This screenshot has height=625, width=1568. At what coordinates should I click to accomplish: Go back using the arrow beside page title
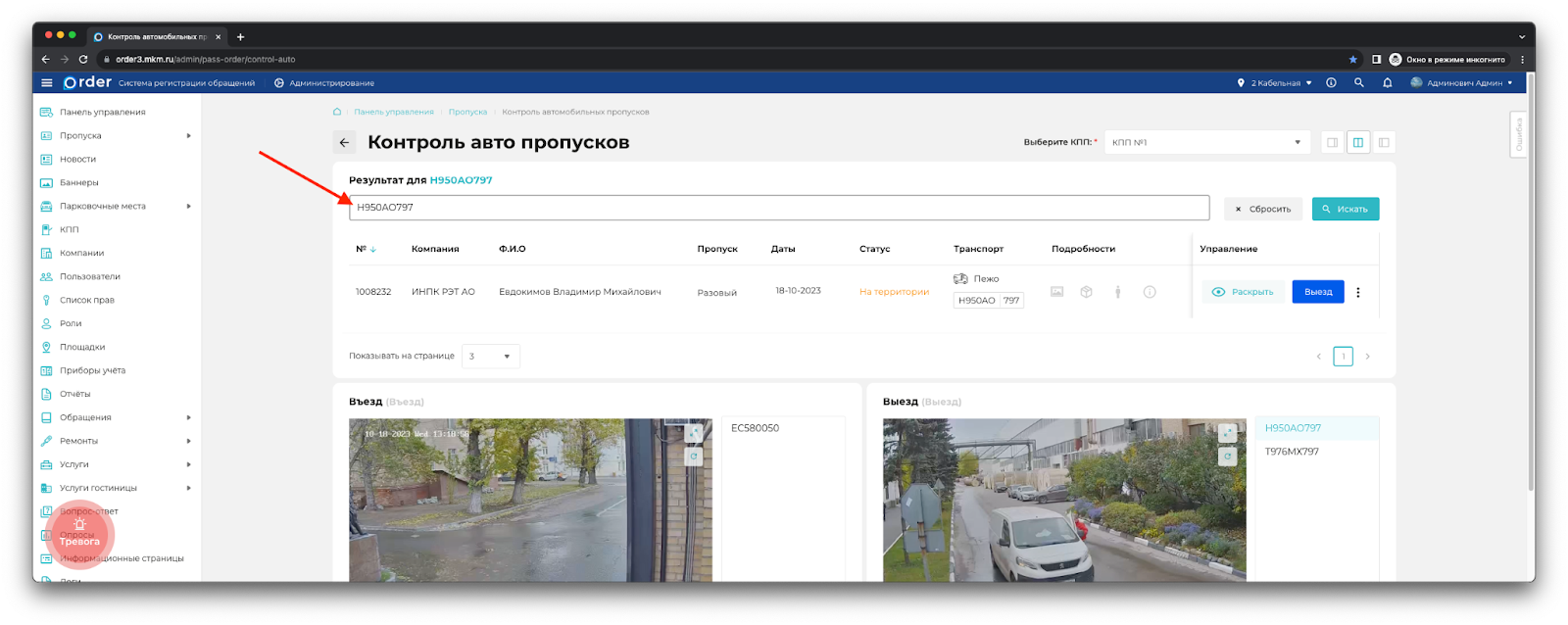tap(344, 143)
